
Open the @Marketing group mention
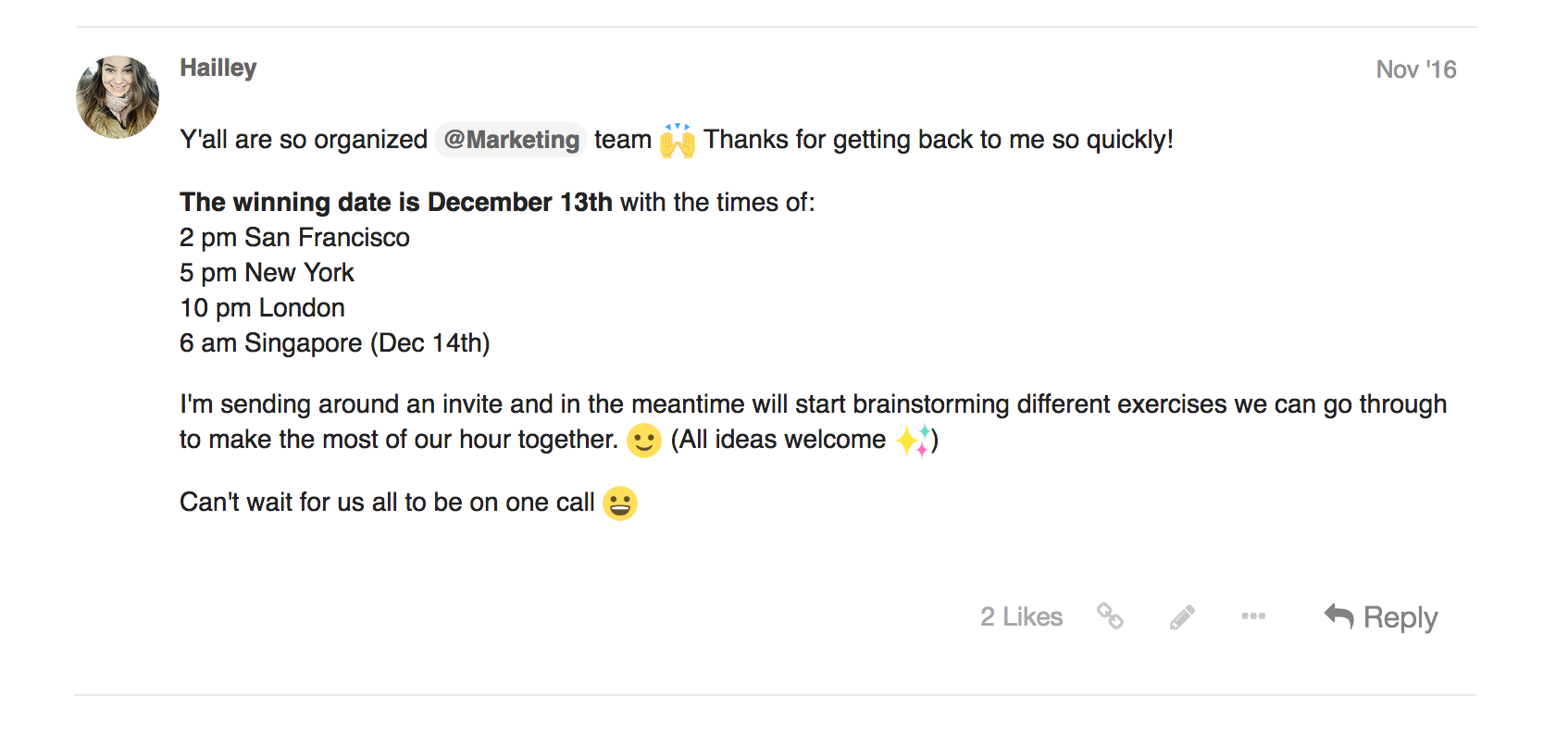click(511, 140)
